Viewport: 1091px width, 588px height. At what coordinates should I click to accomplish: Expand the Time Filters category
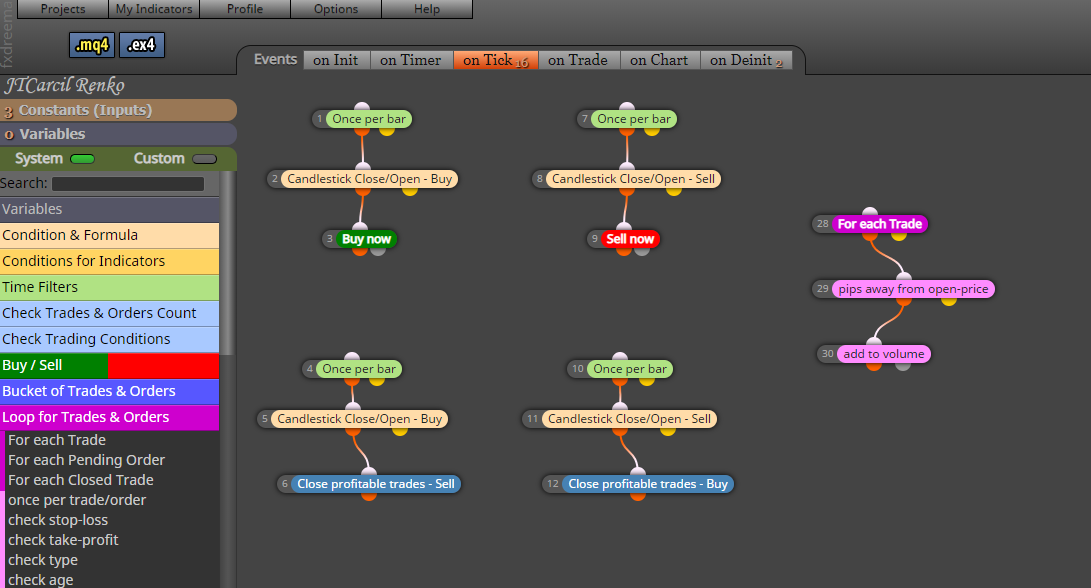[x=109, y=287]
